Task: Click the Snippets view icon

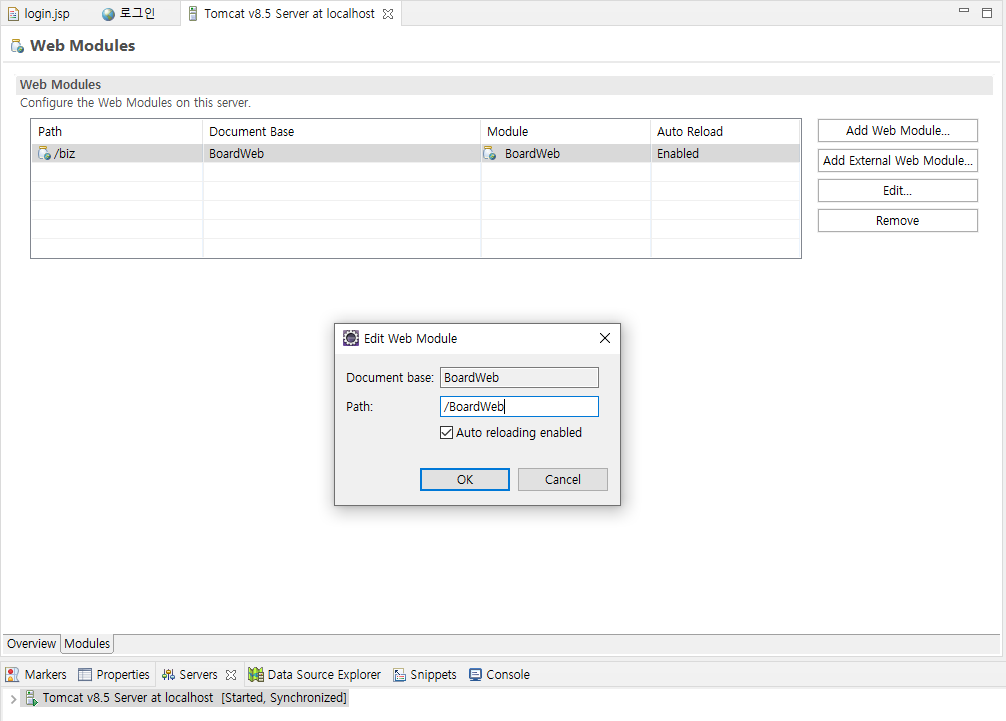Action: (x=400, y=675)
